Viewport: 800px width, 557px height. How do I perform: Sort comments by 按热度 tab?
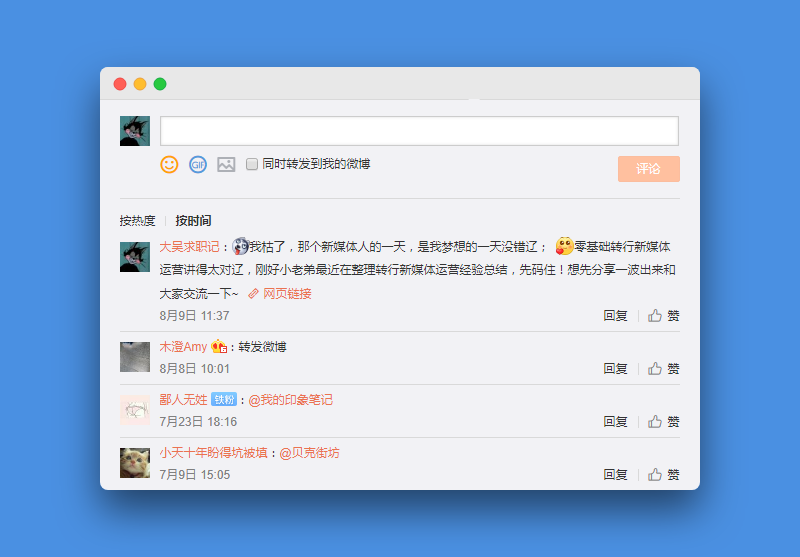[137, 221]
